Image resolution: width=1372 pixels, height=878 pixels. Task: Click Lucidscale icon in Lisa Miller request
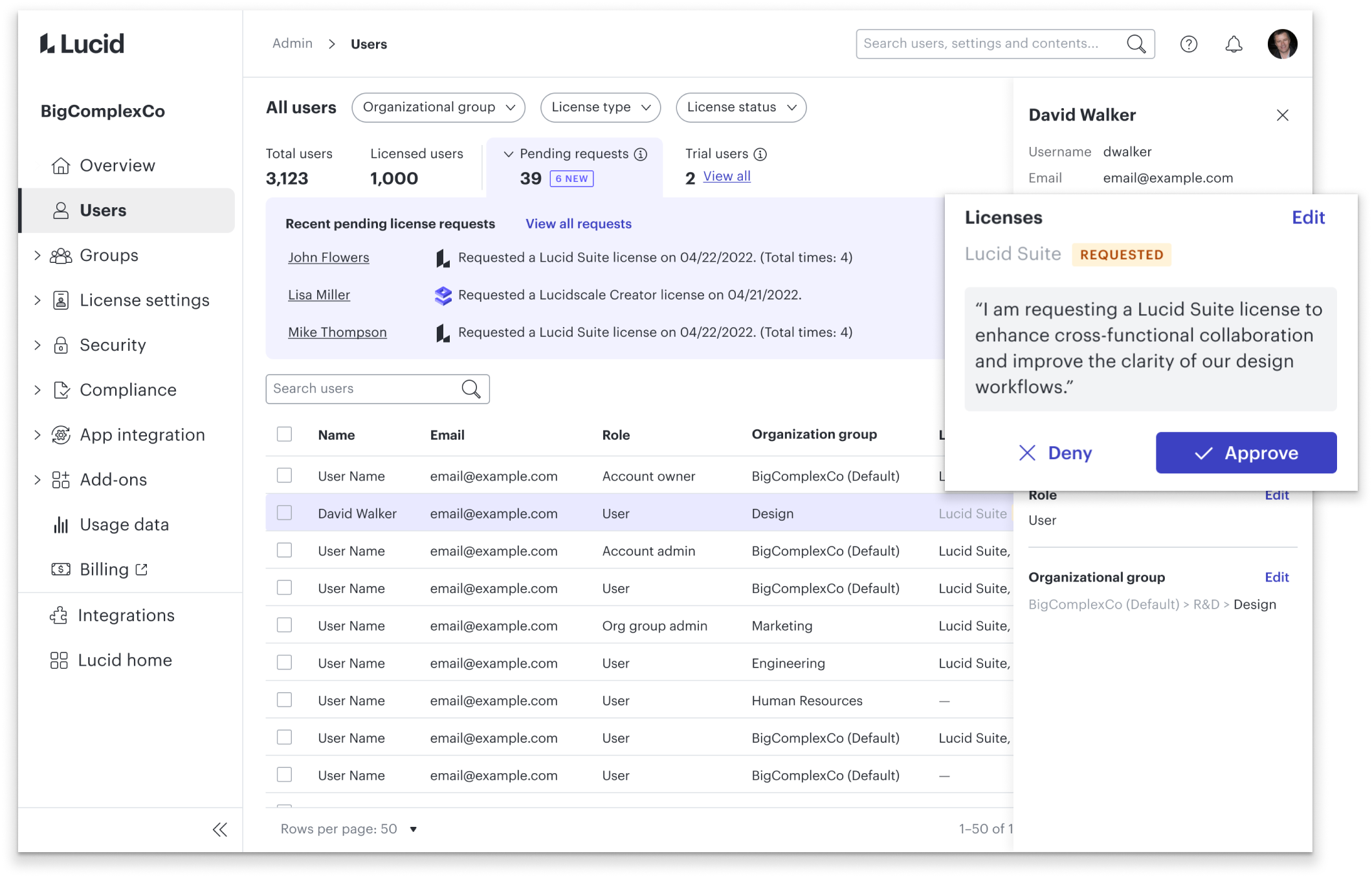[443, 295]
